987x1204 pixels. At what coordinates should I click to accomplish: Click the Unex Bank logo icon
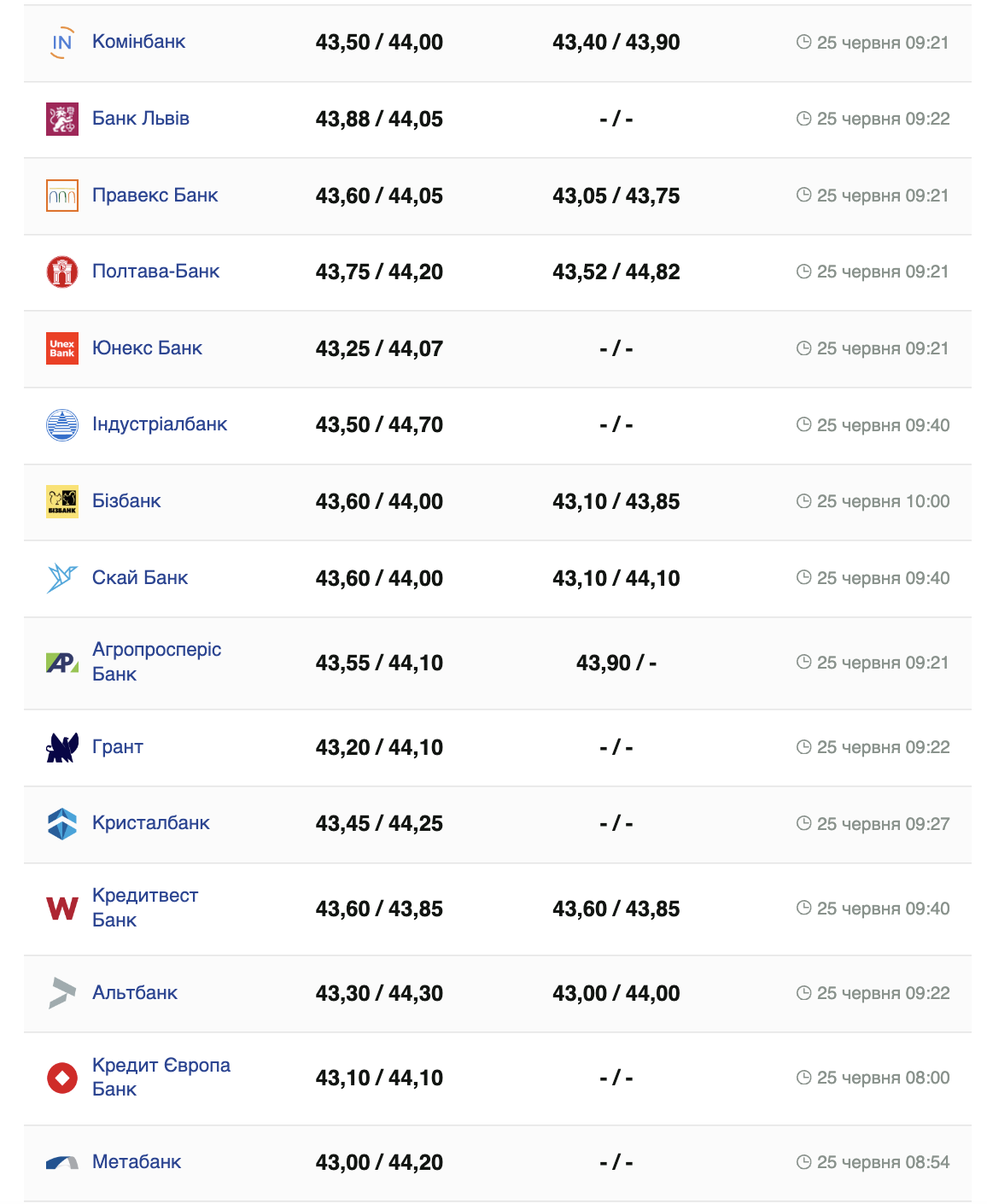pyautogui.click(x=61, y=348)
